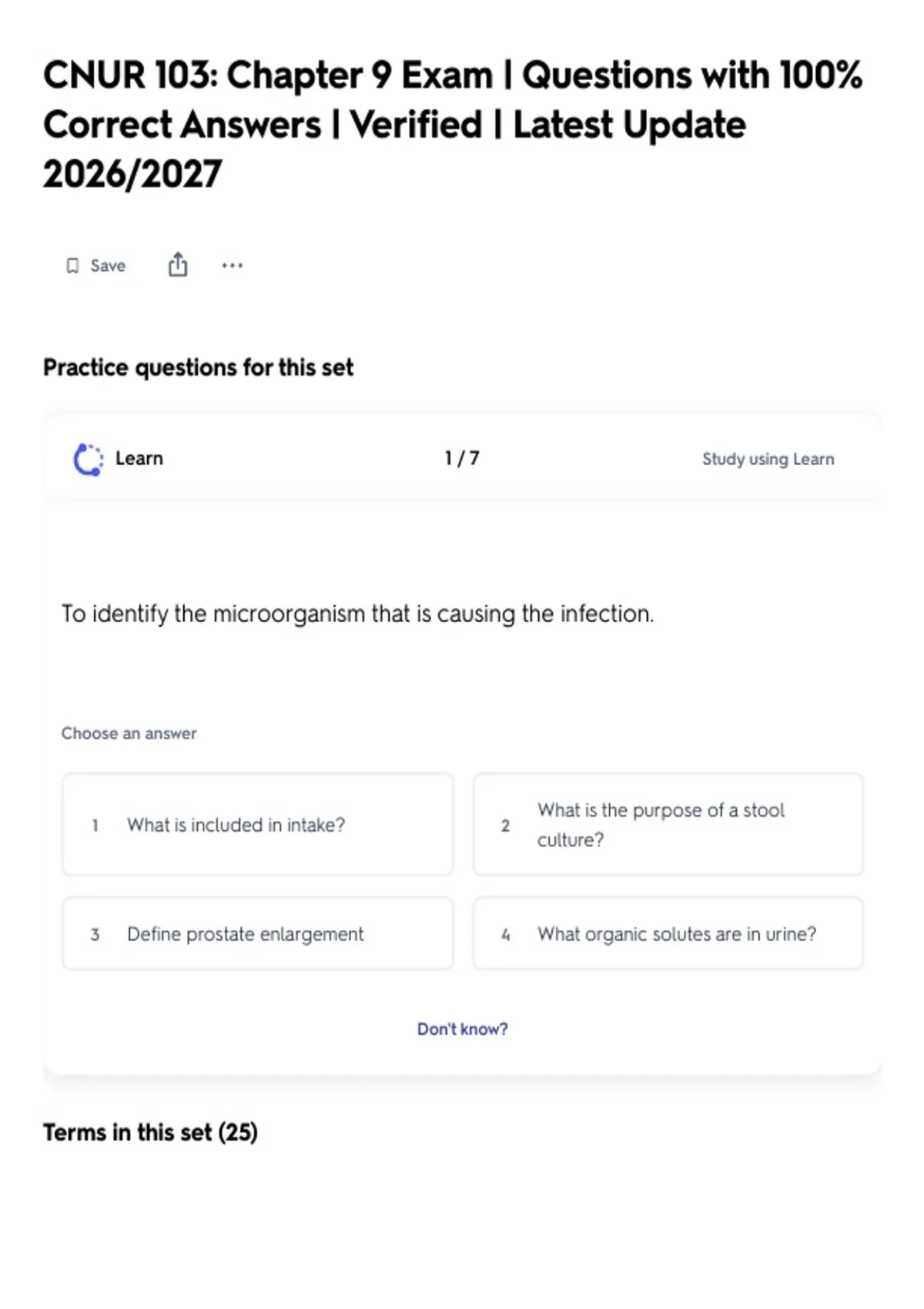Image resolution: width=924 pixels, height=1309 pixels.
Task: Click the Learn label in card header
Action: (139, 458)
